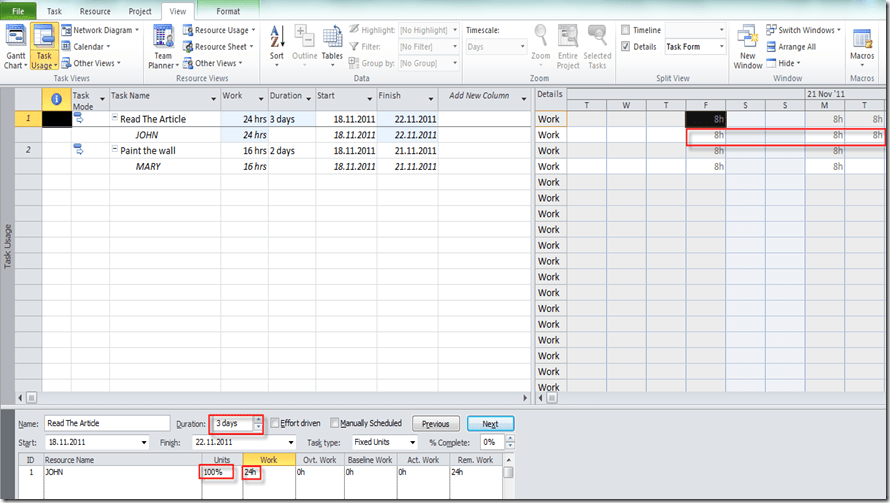Switch to the Resource ribbon tab
The width and height of the screenshot is (890, 503).
point(95,11)
